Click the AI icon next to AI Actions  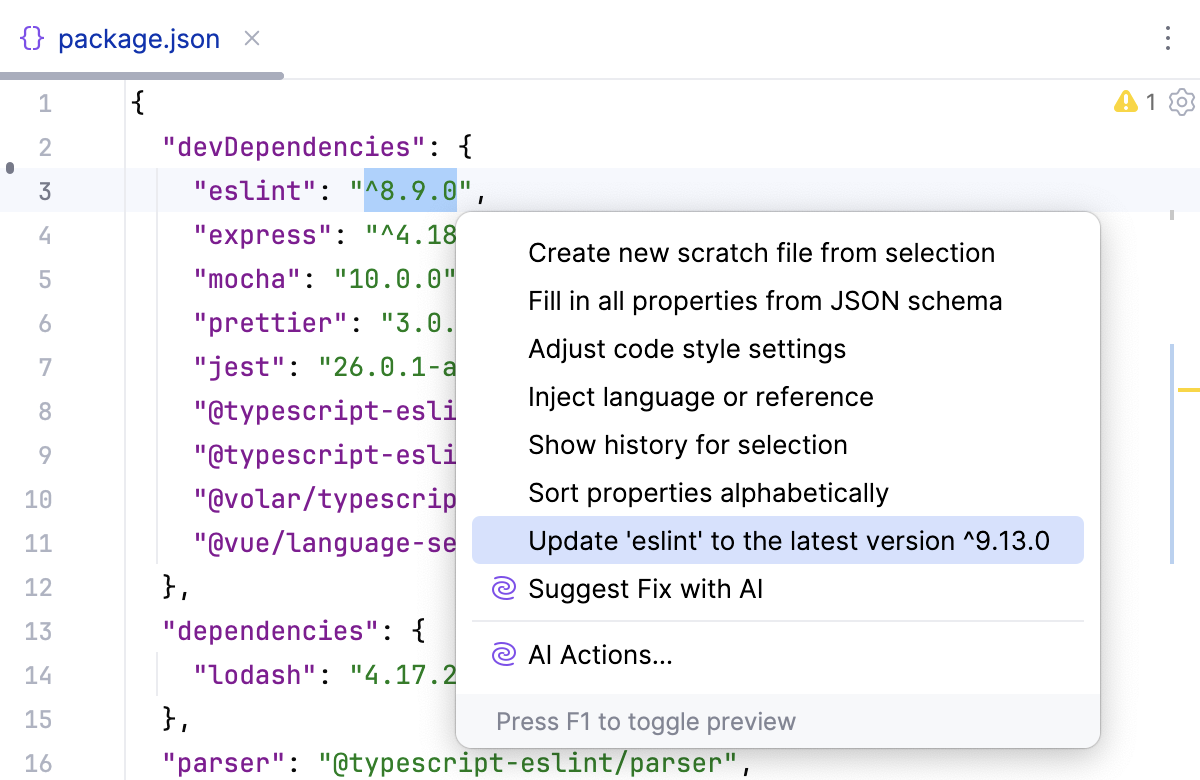503,655
